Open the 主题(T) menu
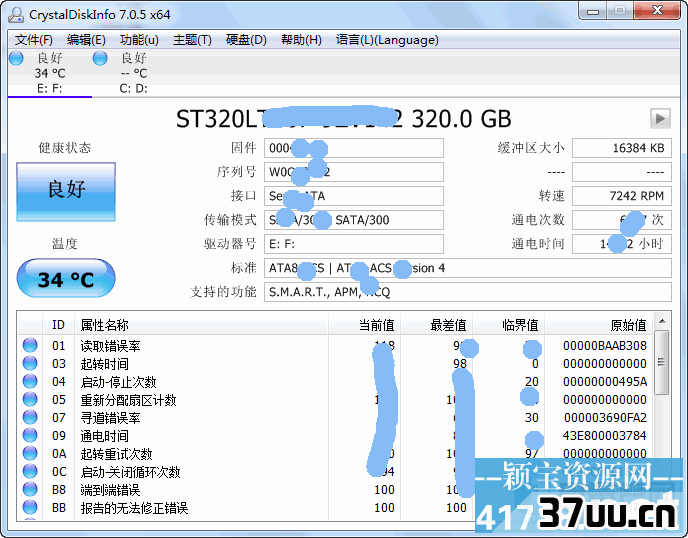This screenshot has height=538, width=688. point(192,40)
